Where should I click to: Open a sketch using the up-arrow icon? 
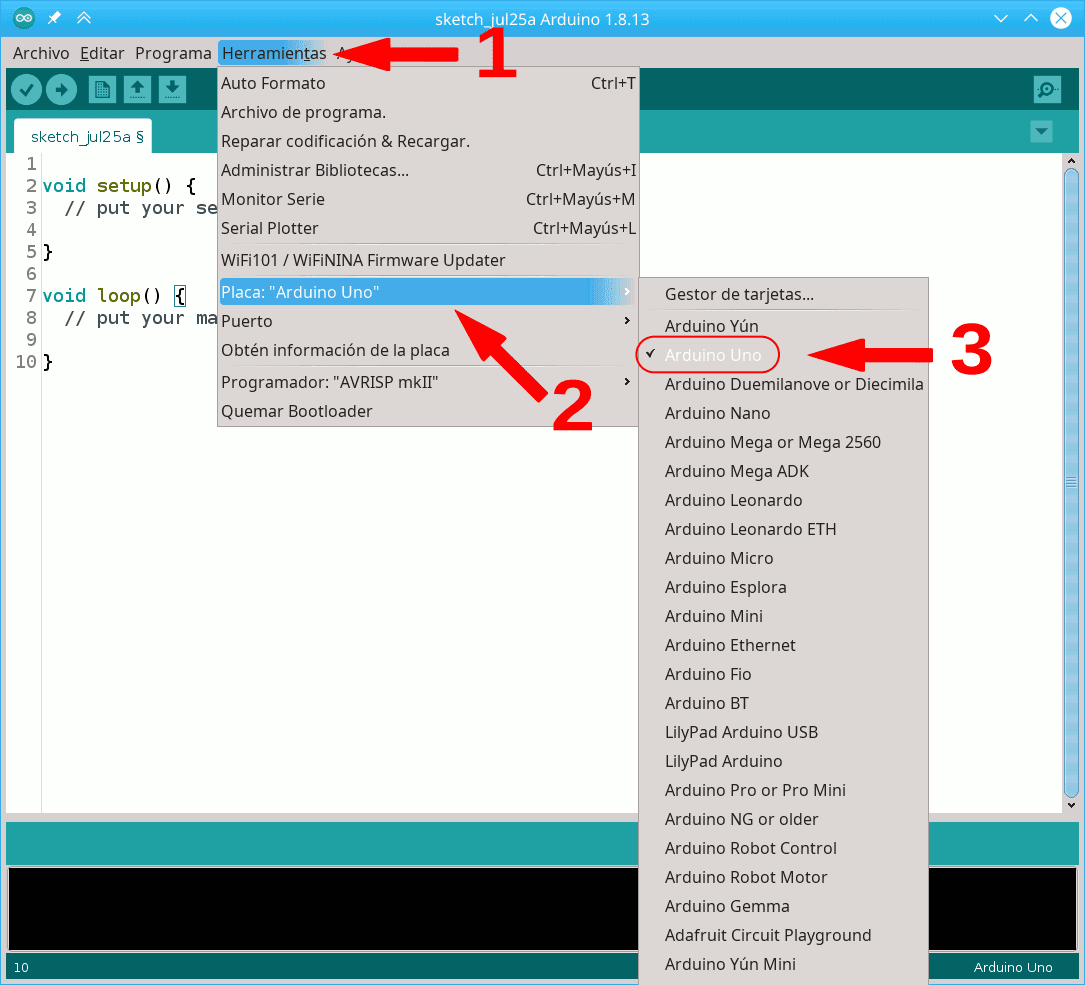(x=137, y=89)
